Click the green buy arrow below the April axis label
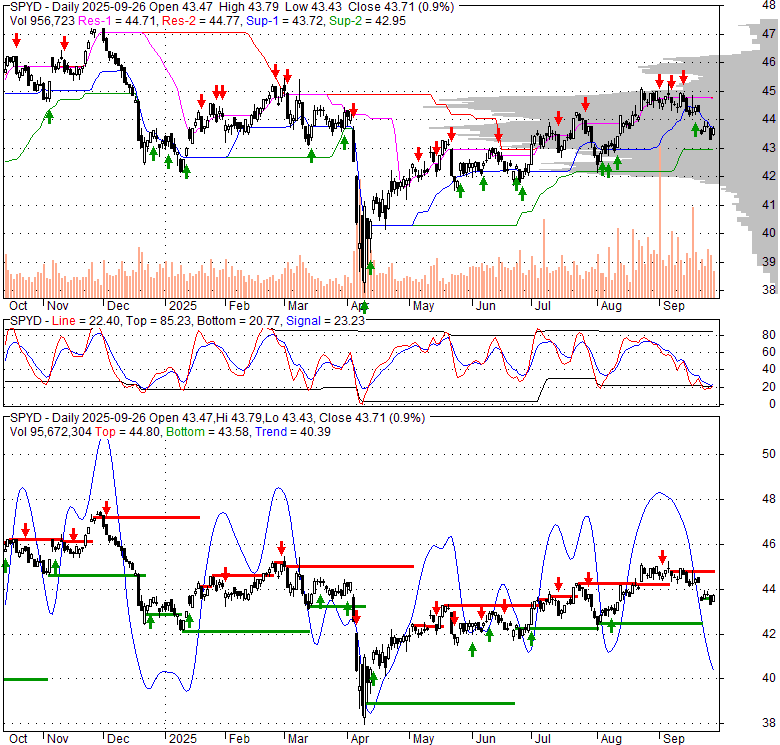780x745 pixels. point(365,307)
